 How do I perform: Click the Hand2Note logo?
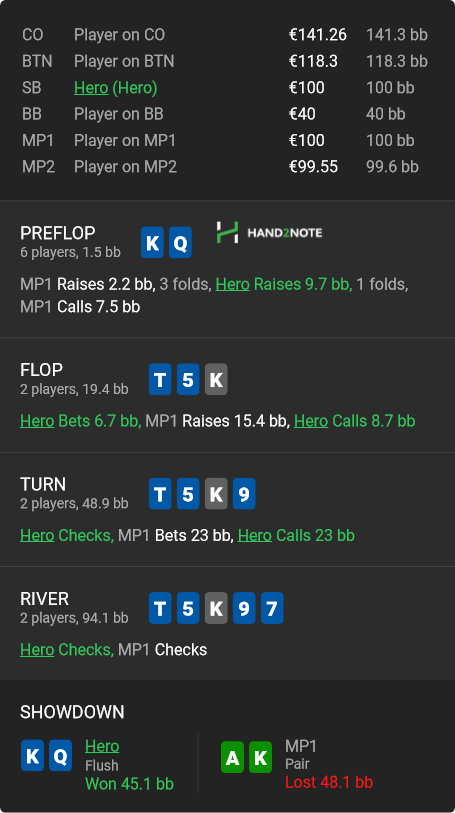coord(269,233)
